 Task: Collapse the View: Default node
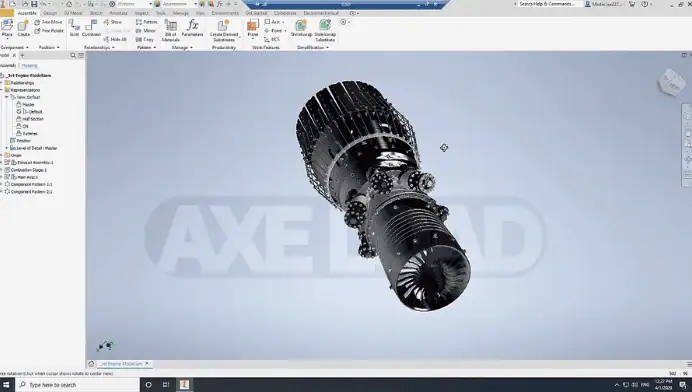[7, 97]
